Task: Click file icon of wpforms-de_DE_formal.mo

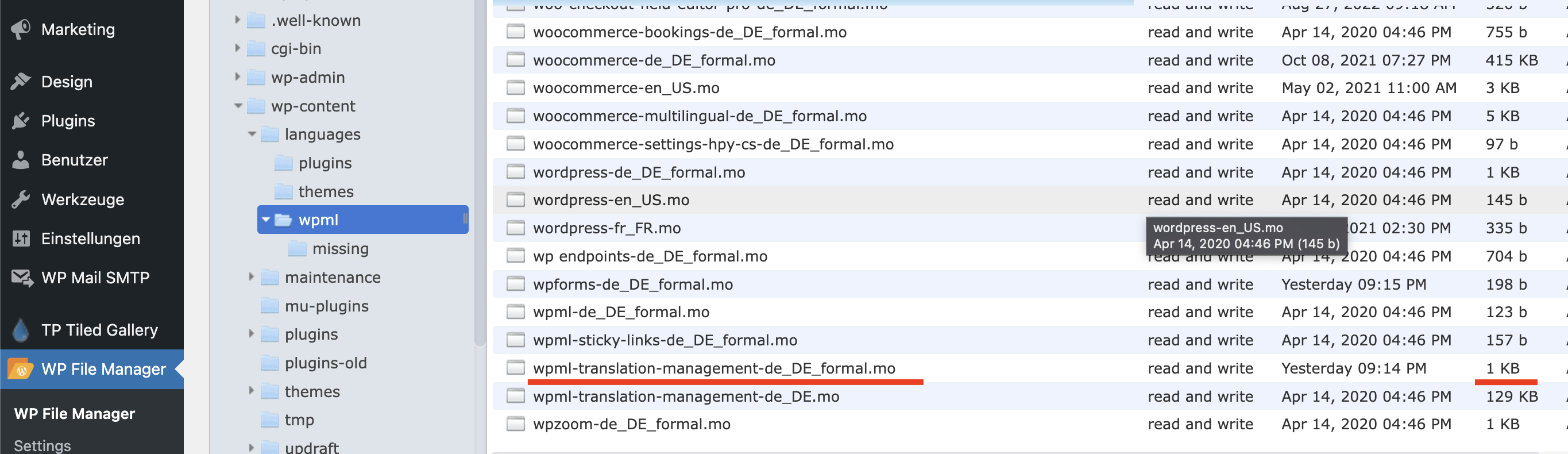Action: point(516,284)
